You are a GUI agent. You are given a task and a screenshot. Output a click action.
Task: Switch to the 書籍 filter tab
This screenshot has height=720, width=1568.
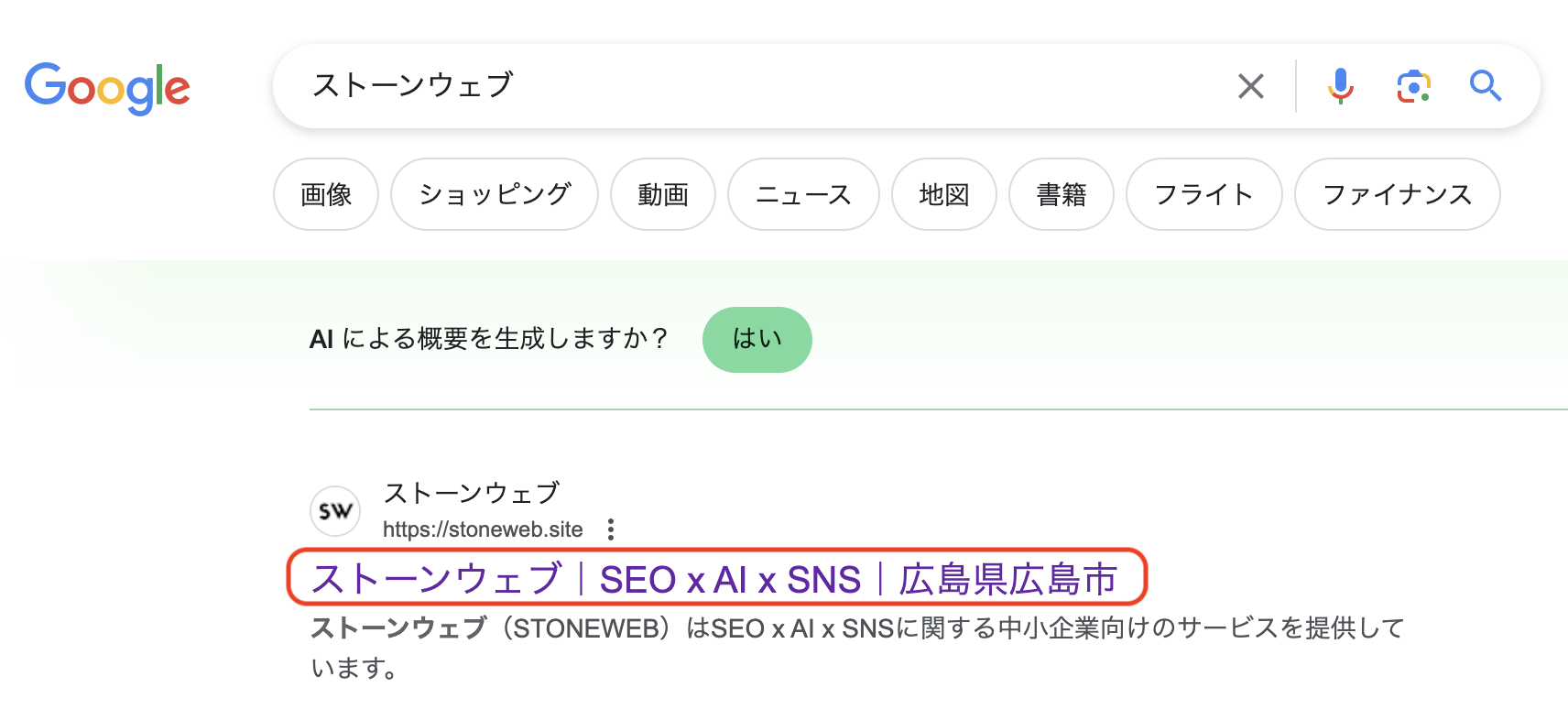[x=1062, y=194]
